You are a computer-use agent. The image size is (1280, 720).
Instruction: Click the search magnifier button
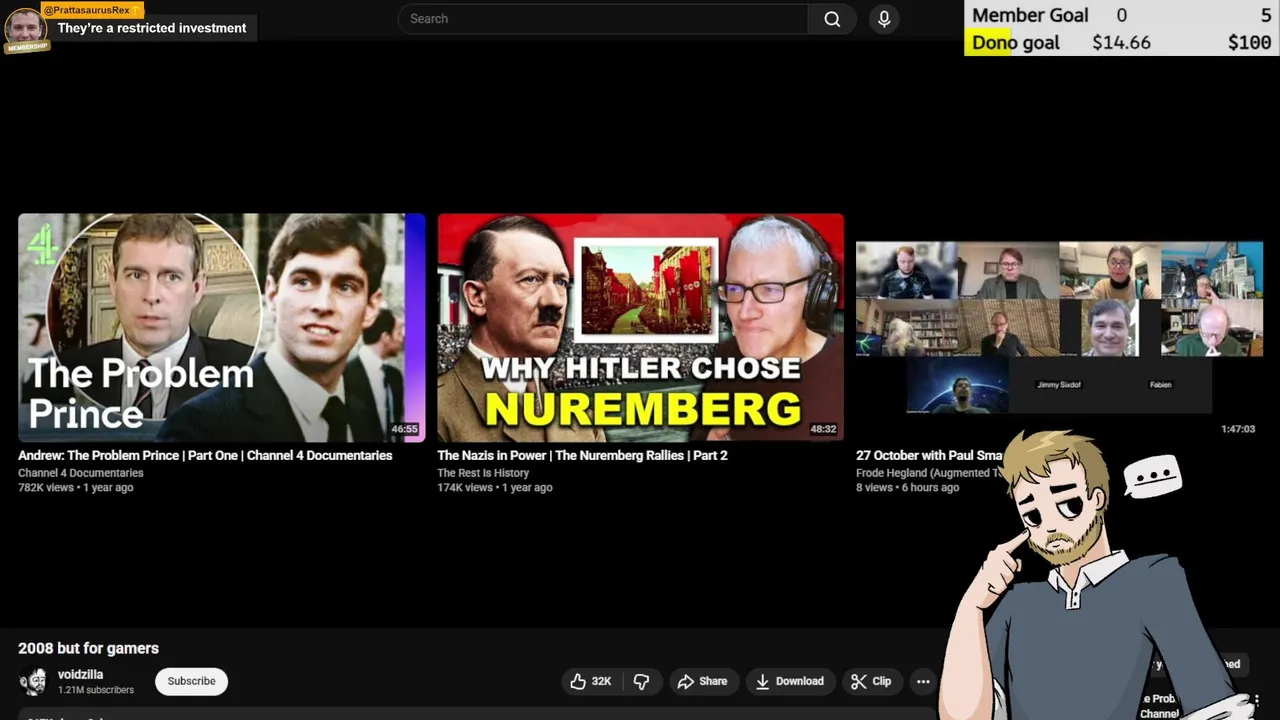(832, 19)
